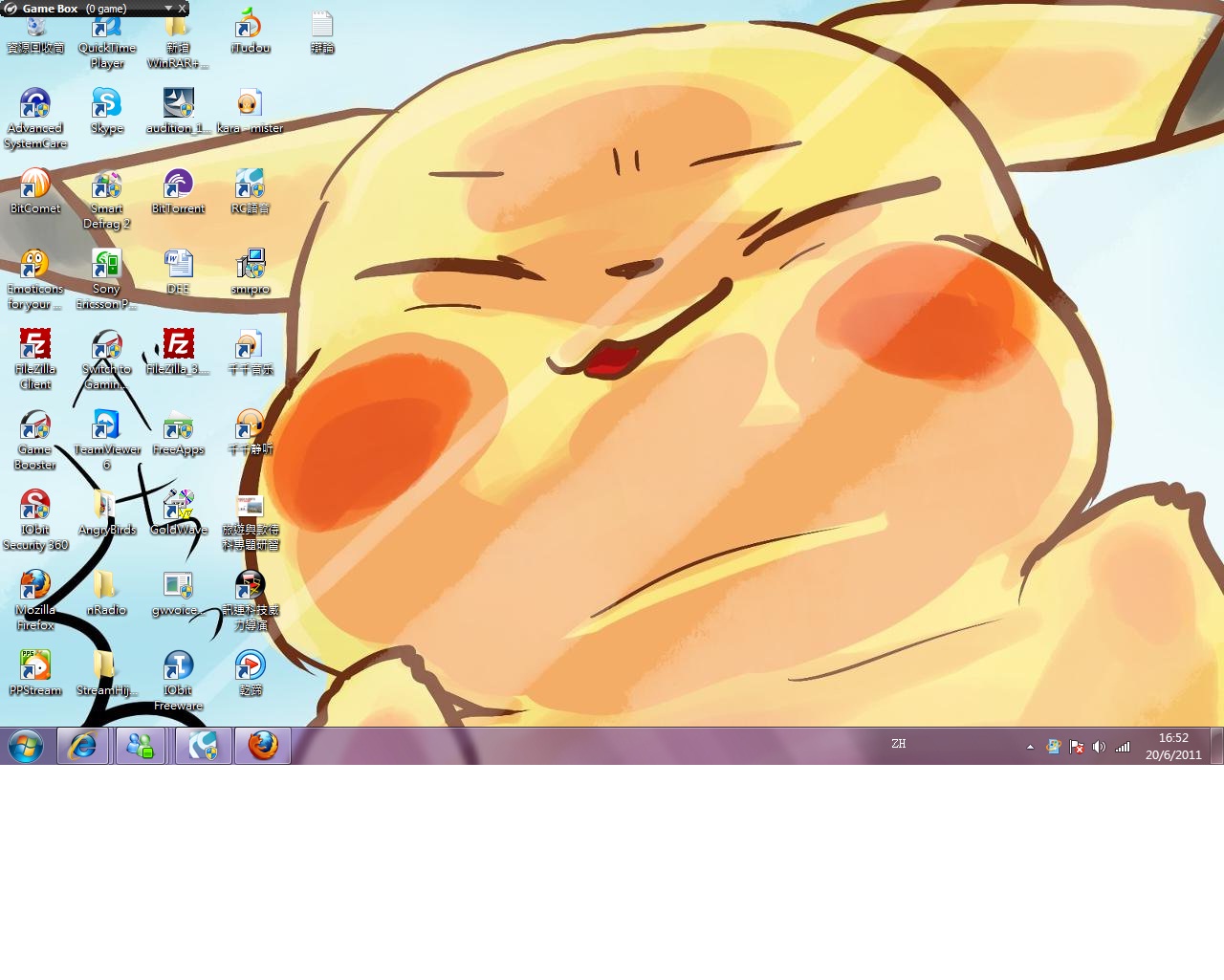Click the taskbar clock showing 16:52

pos(1173,746)
